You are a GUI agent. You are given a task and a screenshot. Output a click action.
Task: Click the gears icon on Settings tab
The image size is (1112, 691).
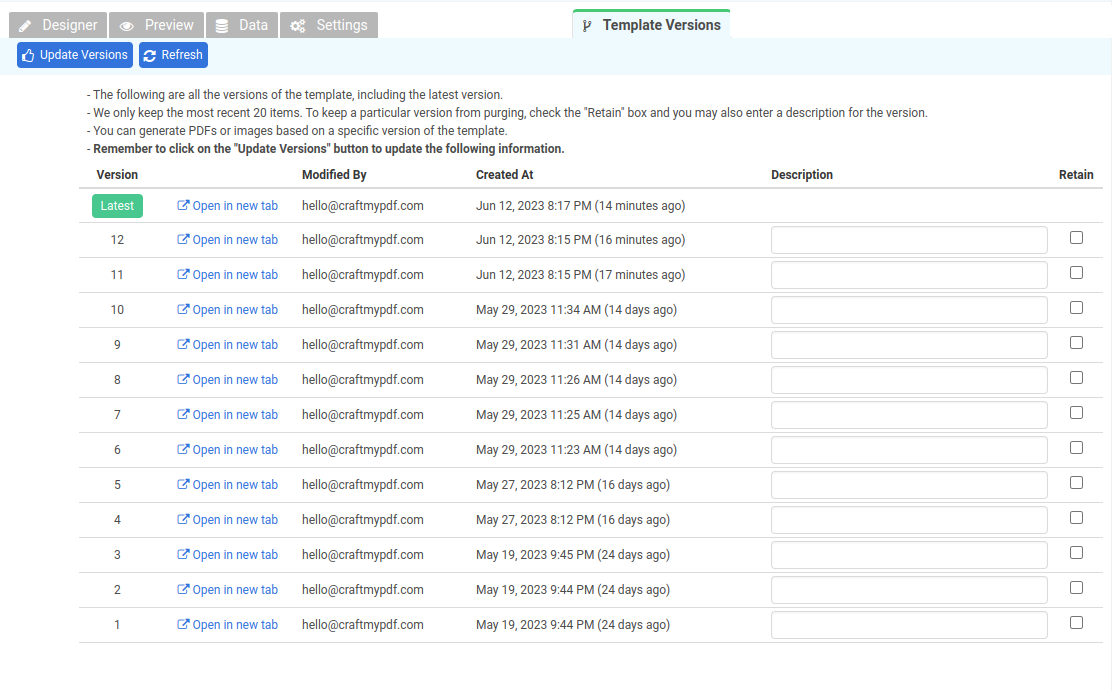298,26
